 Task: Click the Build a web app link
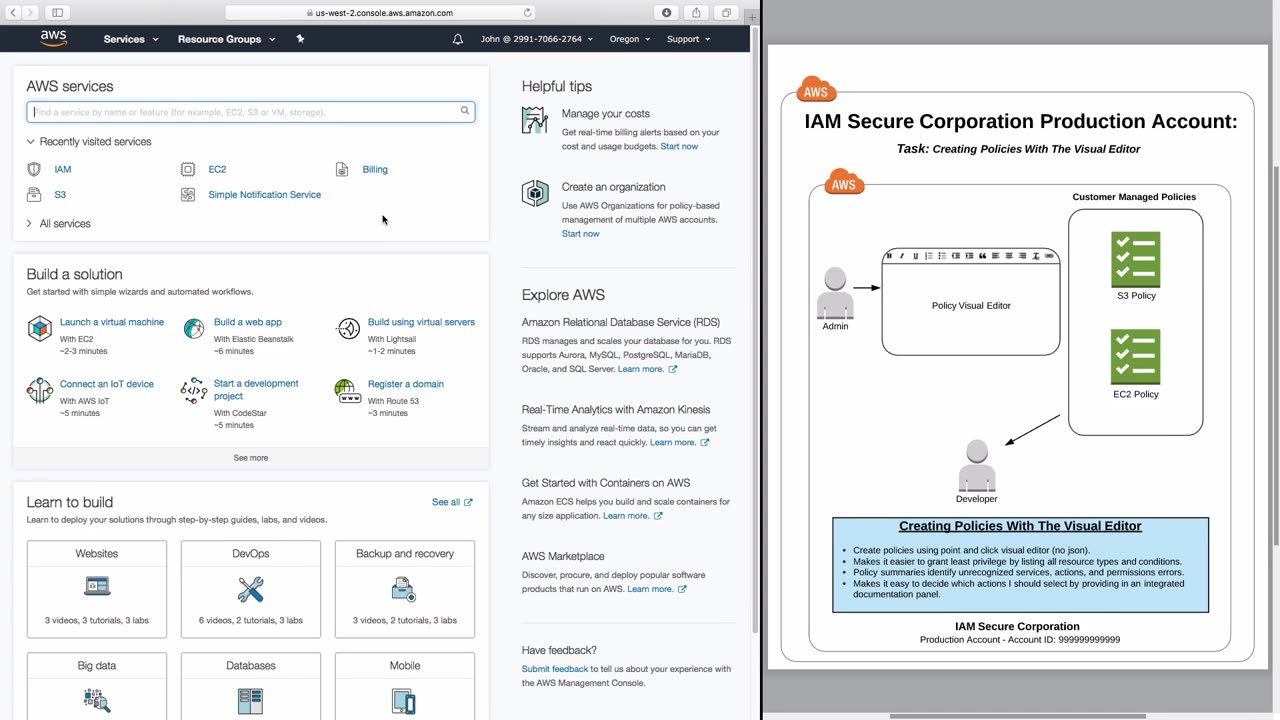pyautogui.click(x=248, y=322)
